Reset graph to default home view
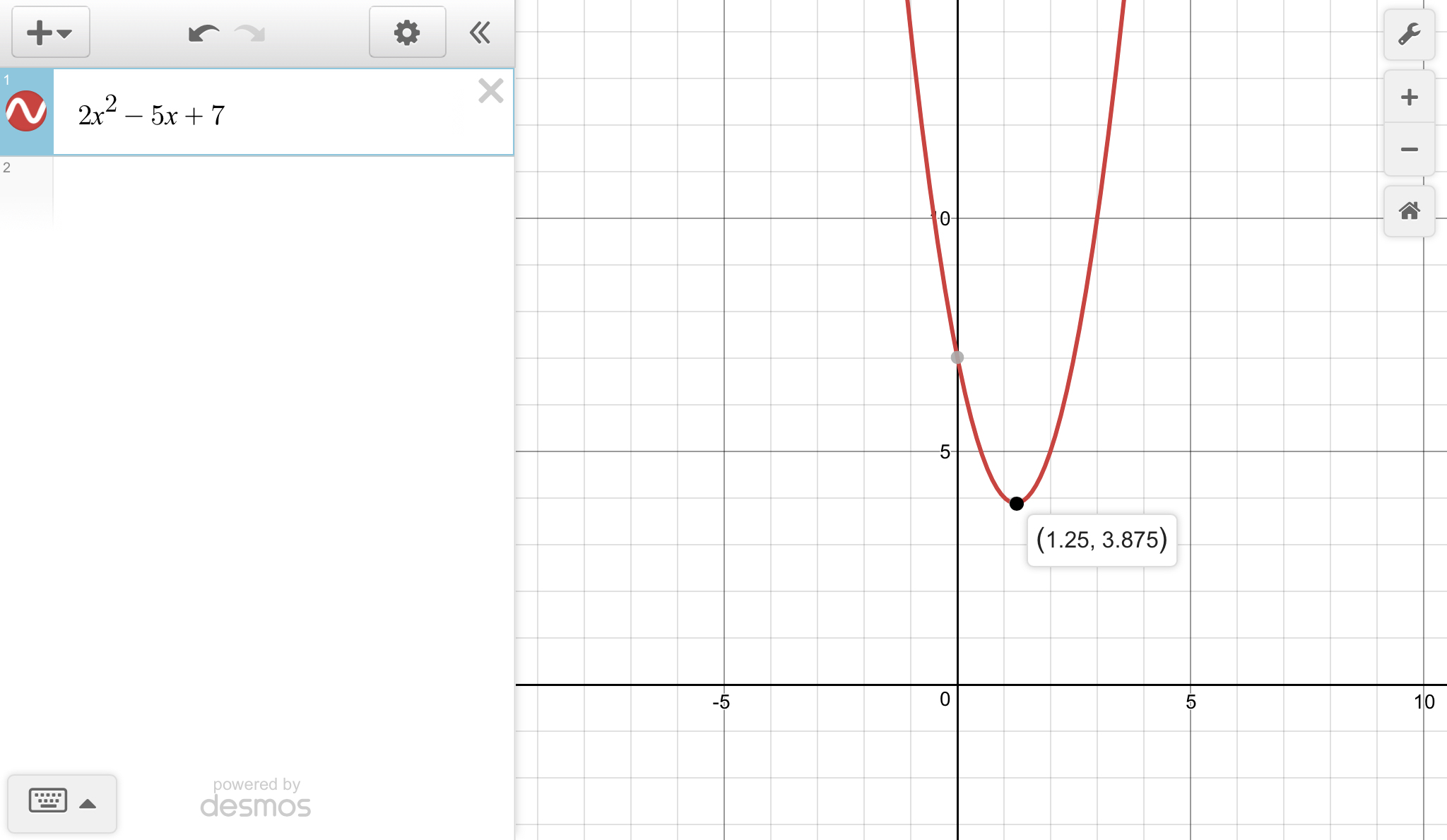 (1409, 211)
